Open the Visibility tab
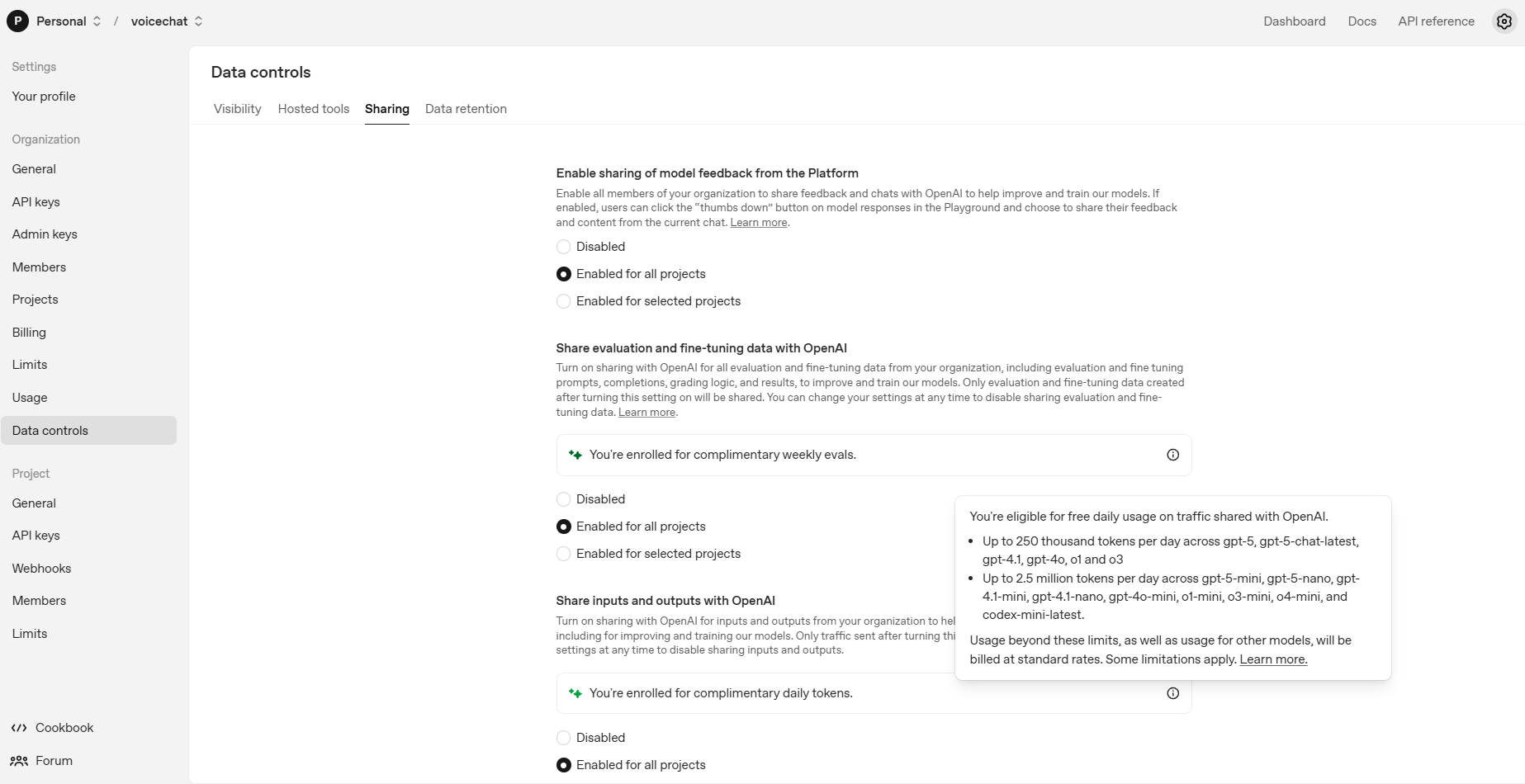The width and height of the screenshot is (1525, 784). 237,109
